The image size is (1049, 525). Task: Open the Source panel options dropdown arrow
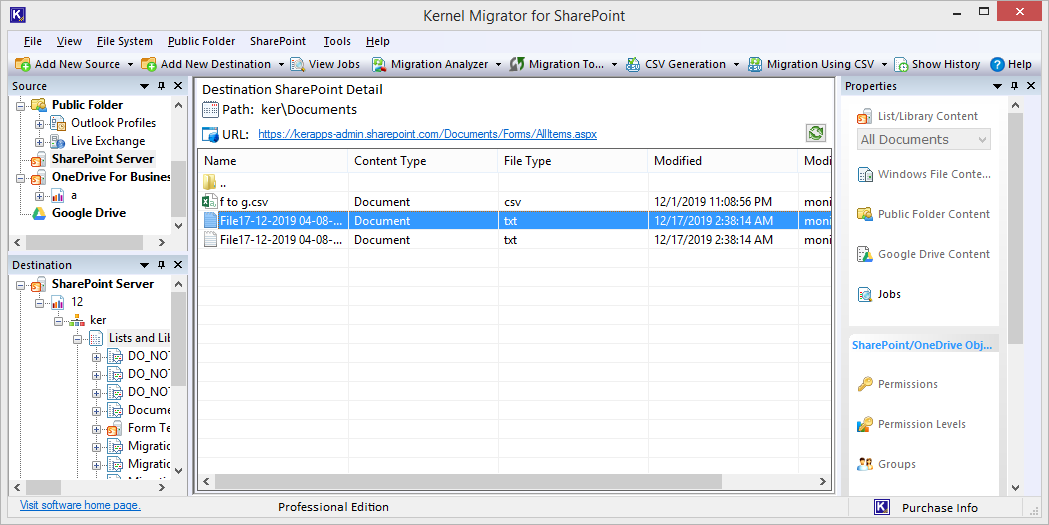click(144, 86)
